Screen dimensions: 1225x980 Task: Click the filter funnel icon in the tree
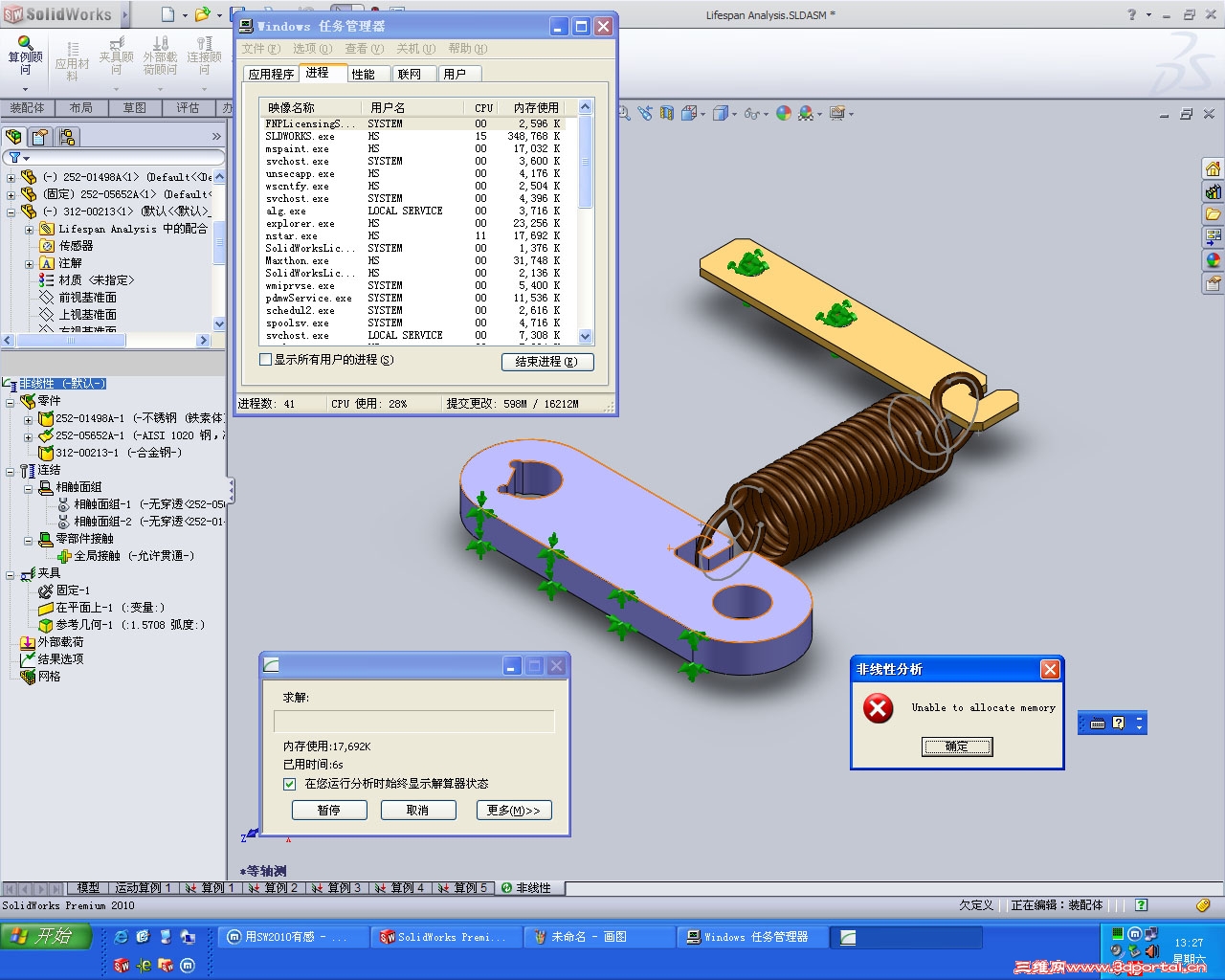click(x=15, y=157)
